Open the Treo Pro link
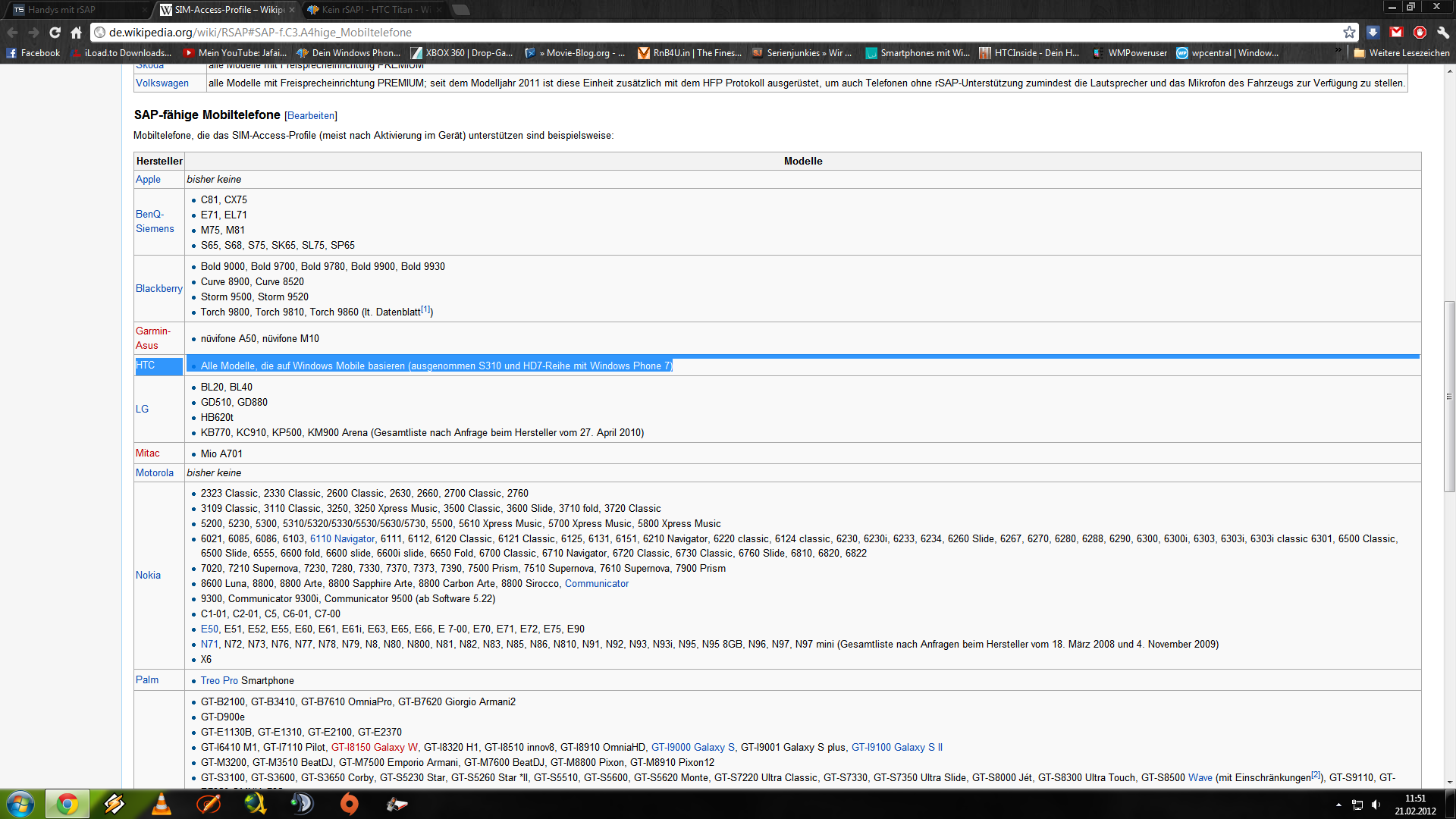The width and height of the screenshot is (1456, 819). pyautogui.click(x=219, y=681)
